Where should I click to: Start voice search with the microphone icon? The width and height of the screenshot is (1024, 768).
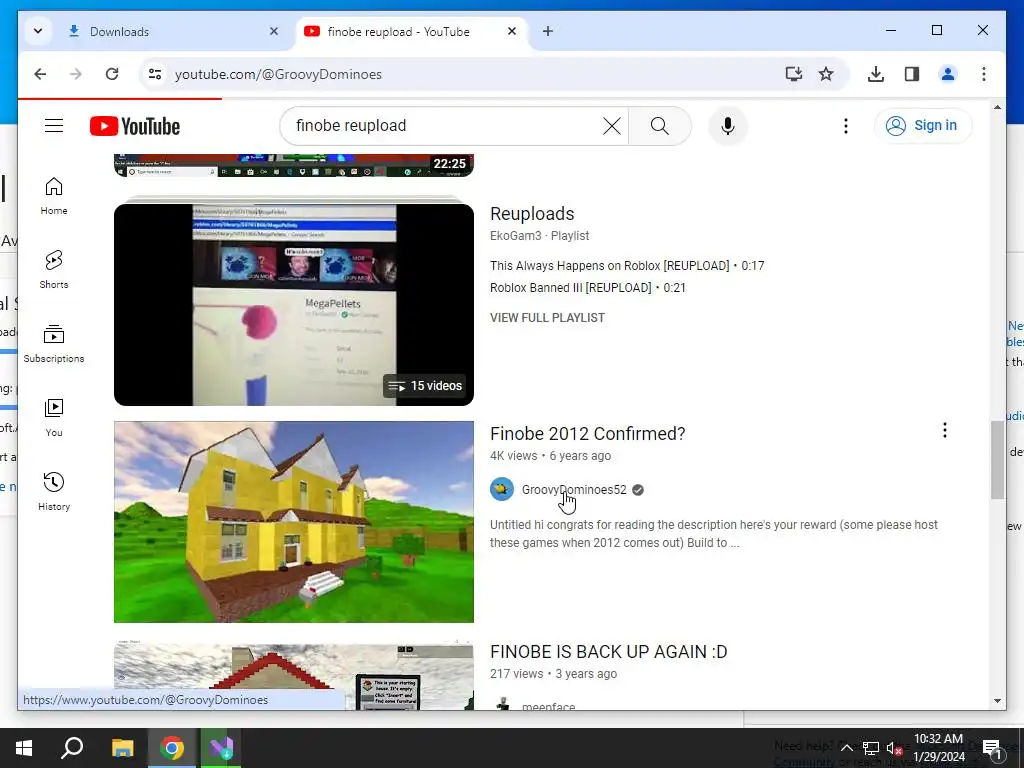pos(728,125)
